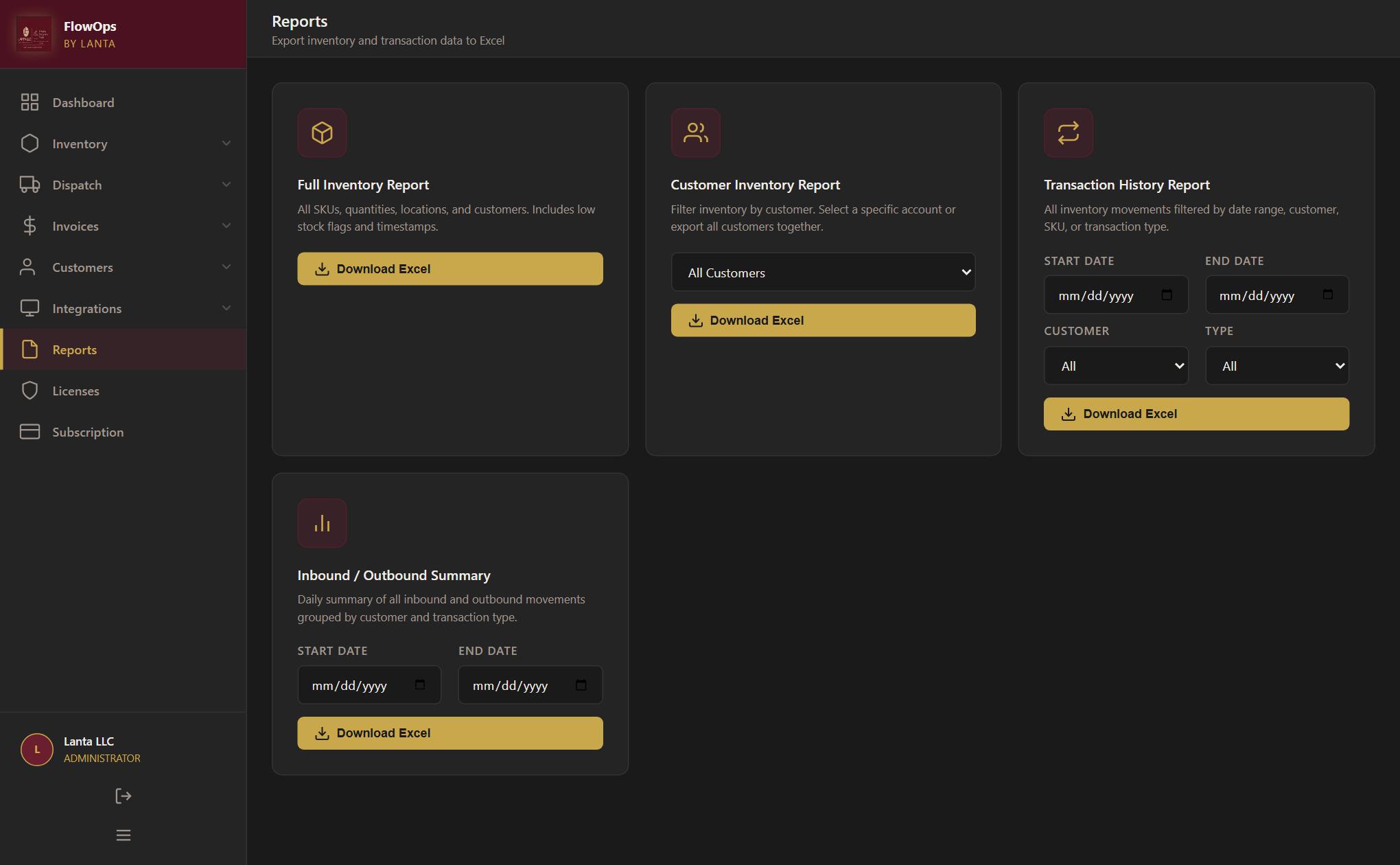Screen dimensions: 1400x865
Task: Open the Customer filter dropdown in Transaction History
Action: pos(1116,366)
